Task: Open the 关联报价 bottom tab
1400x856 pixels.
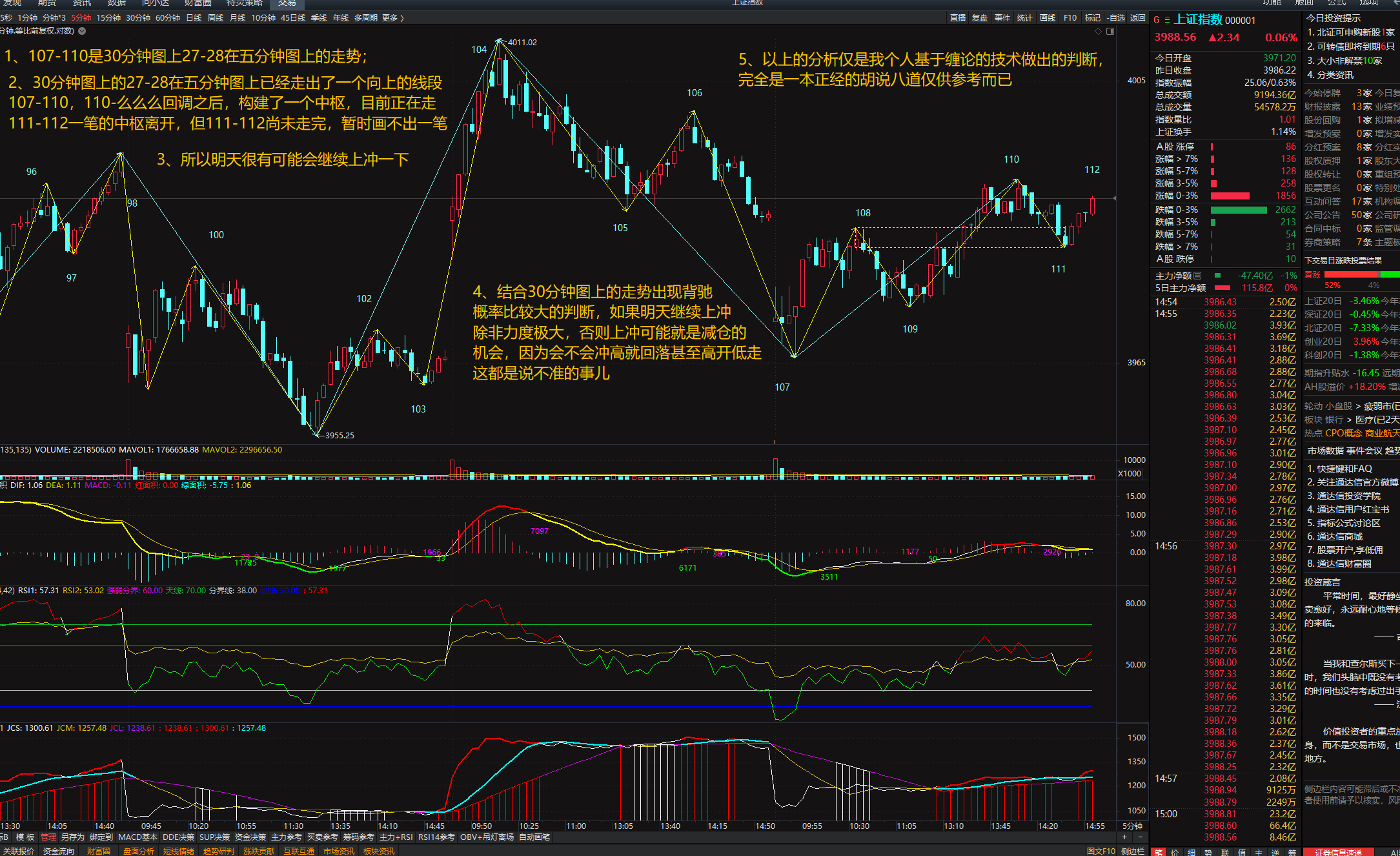Action: coord(18,851)
